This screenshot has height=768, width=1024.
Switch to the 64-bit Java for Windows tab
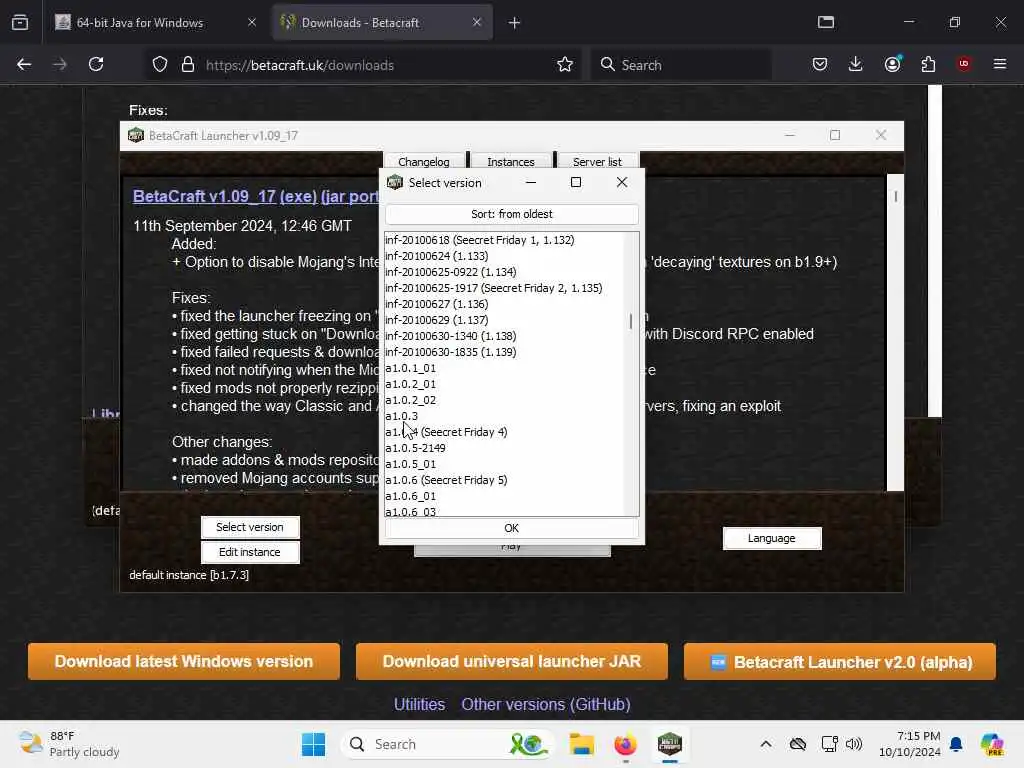156,22
